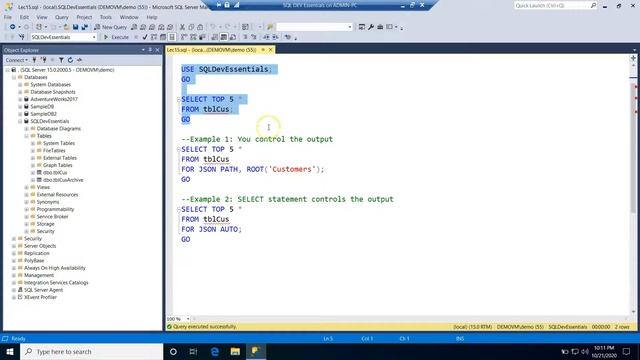The width and height of the screenshot is (640, 360).
Task: Click Comment out selected lines icon
Action: pos(245,37)
